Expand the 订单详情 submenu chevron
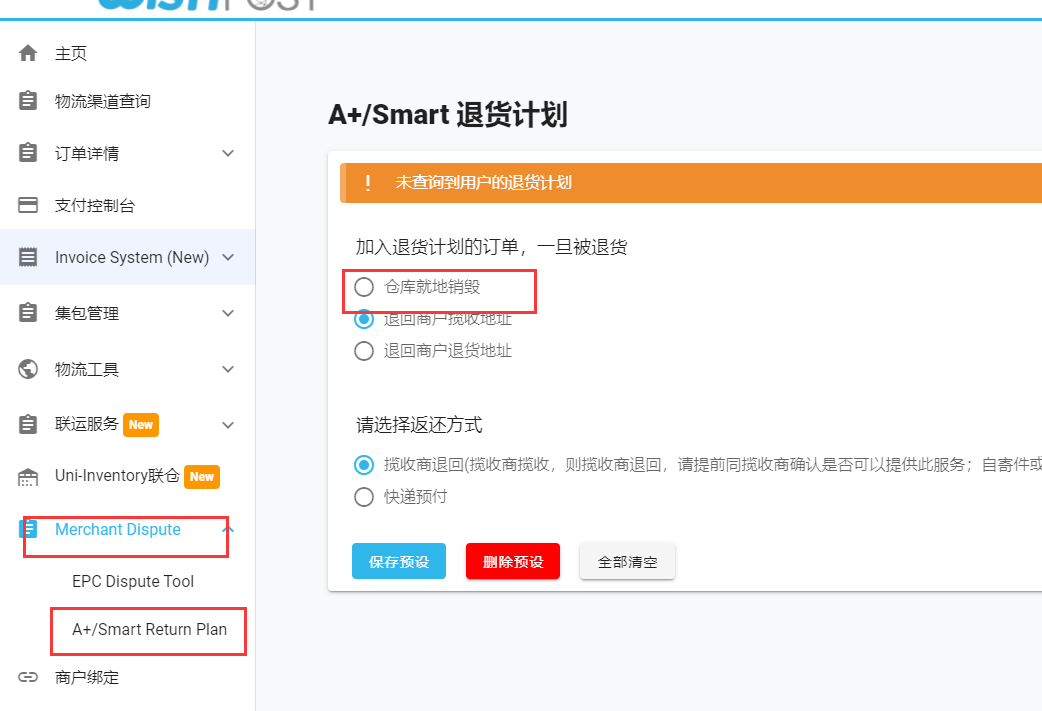Viewport: 1042px width, 711px height. 228,153
